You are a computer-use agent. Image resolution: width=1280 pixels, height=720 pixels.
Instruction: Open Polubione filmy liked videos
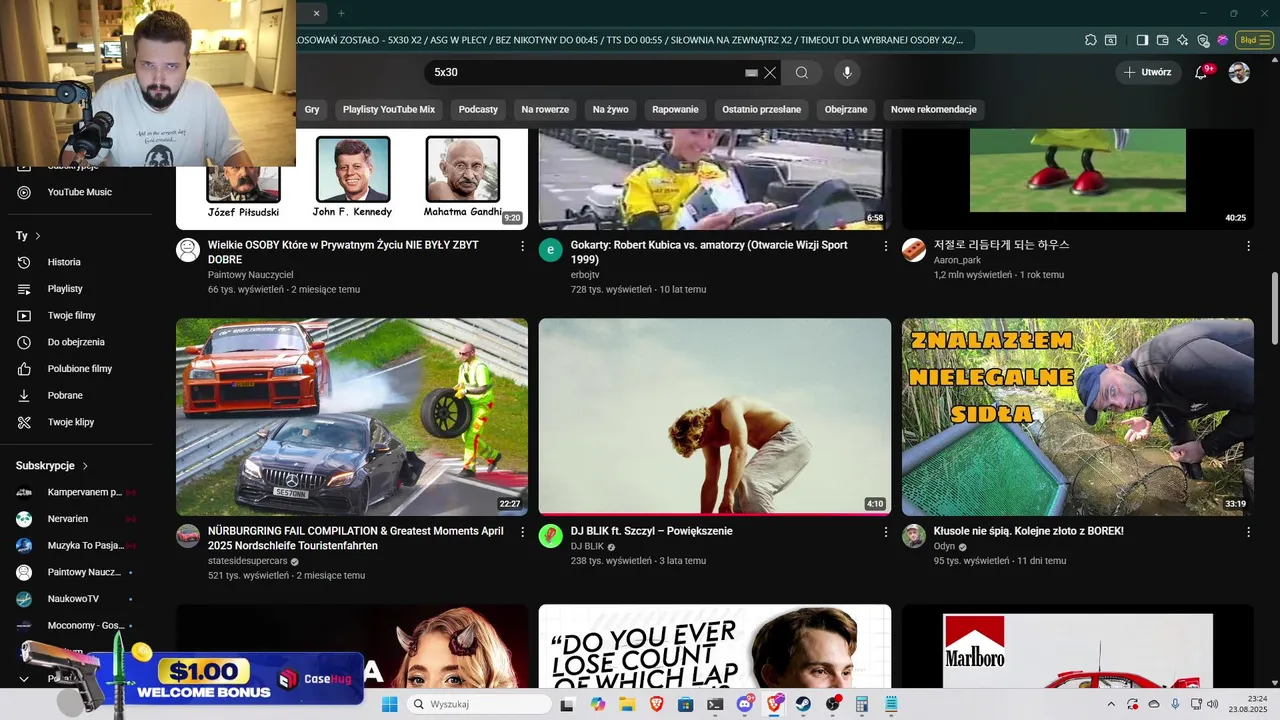click(78, 369)
